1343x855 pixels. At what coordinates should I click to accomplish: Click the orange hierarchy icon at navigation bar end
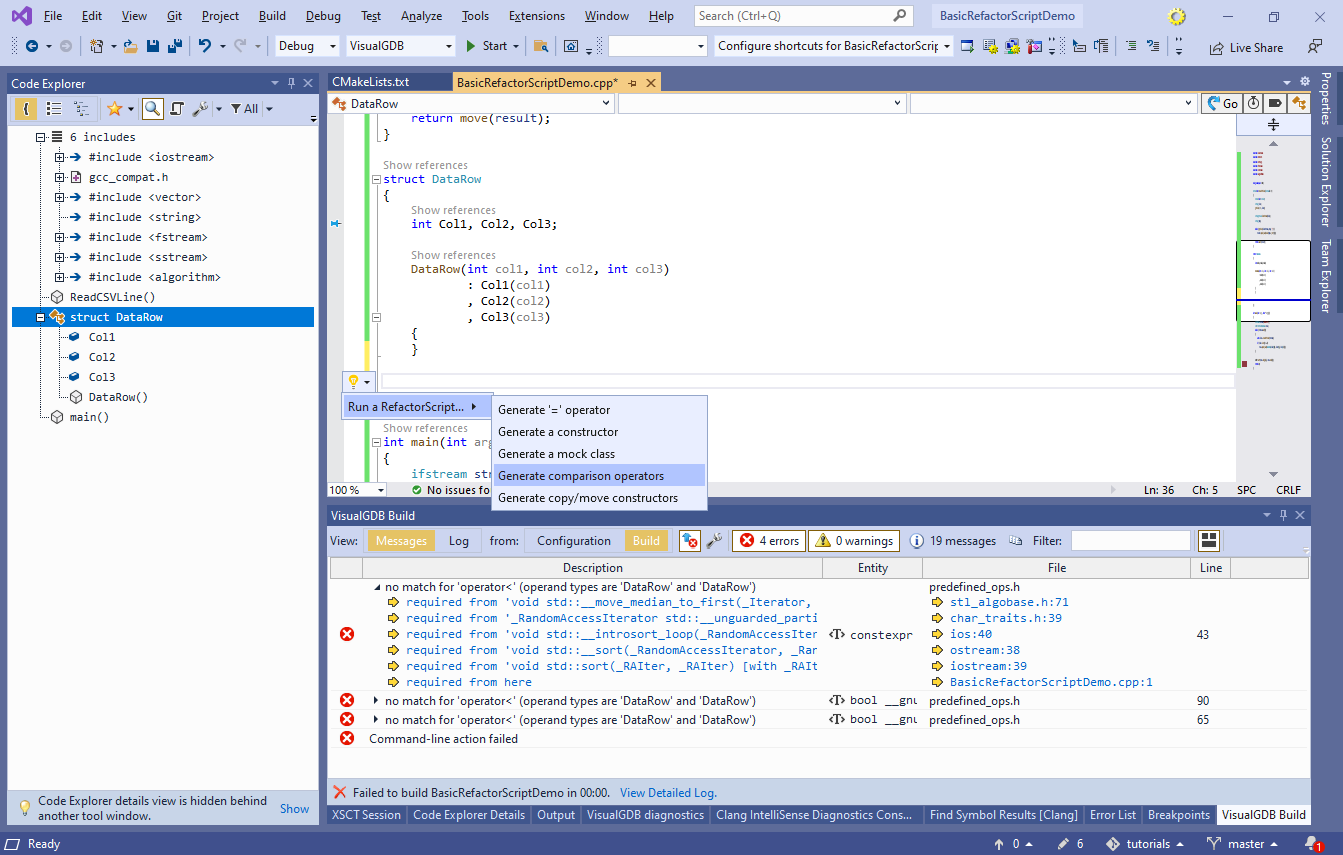click(x=1298, y=103)
